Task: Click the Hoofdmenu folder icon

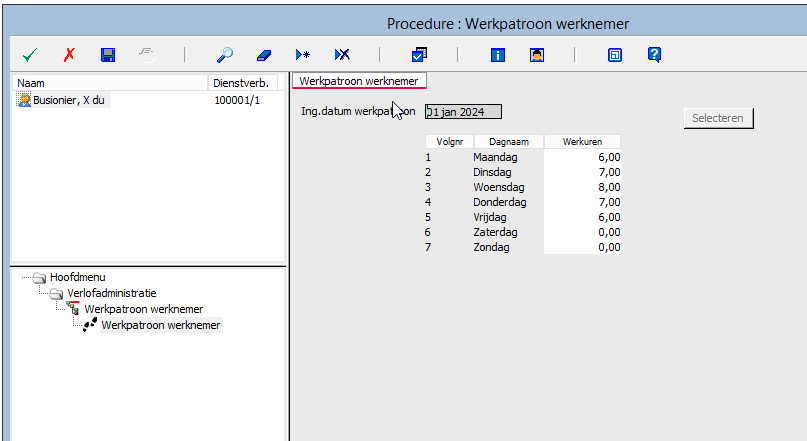Action: (x=40, y=278)
